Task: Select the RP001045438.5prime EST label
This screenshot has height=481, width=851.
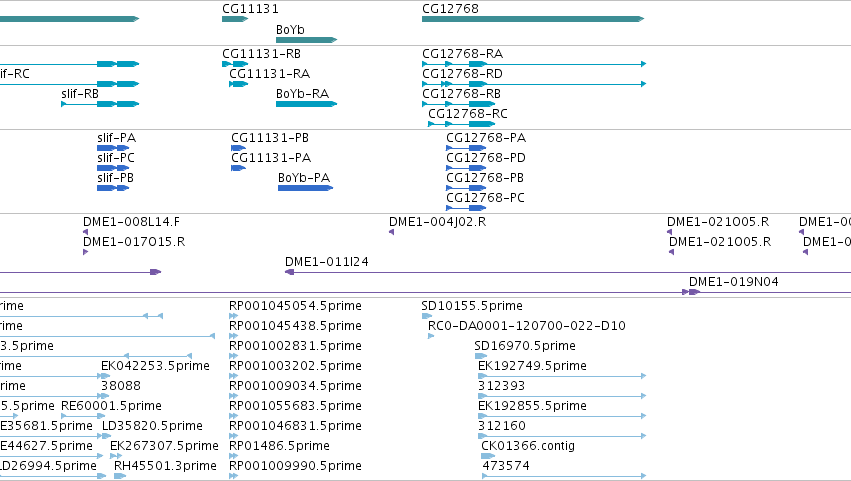Action: (295, 326)
